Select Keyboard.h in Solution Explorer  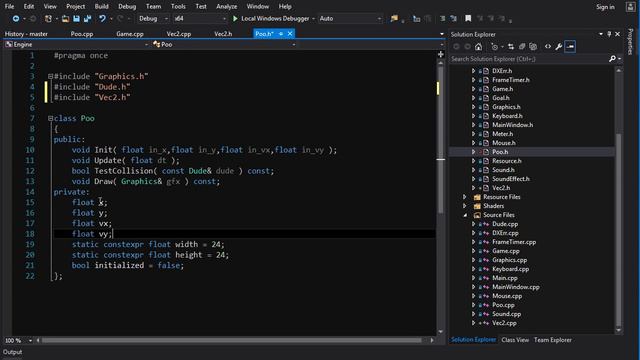click(x=507, y=116)
